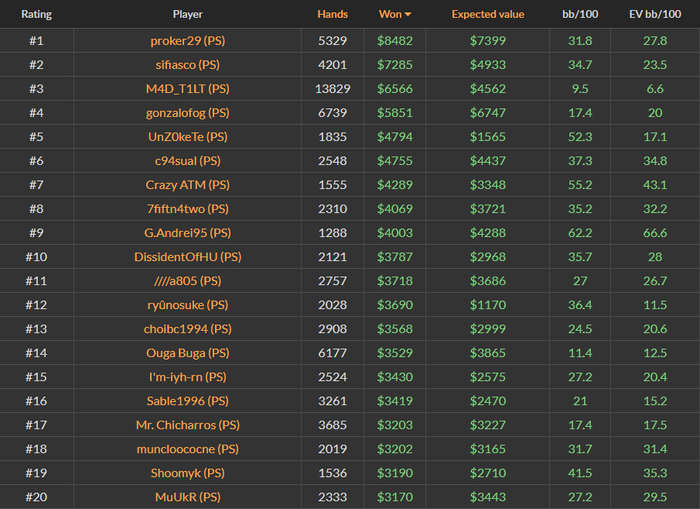Click the Rating column header
The height and width of the screenshot is (509, 700).
click(36, 15)
